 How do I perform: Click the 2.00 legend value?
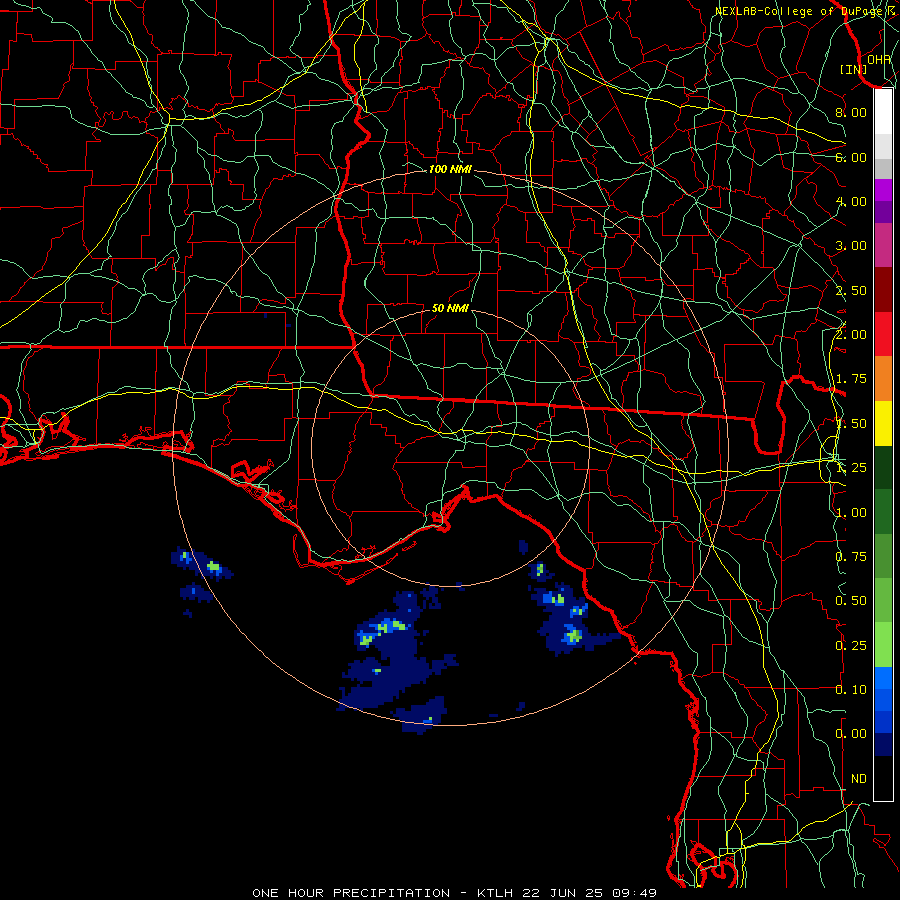pos(851,335)
